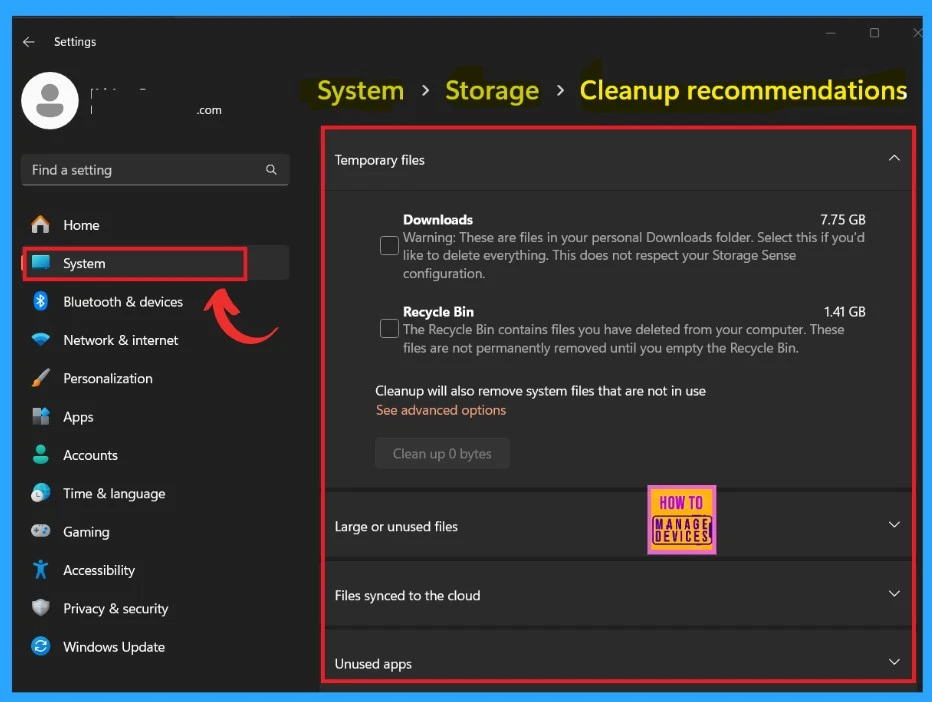This screenshot has width=932, height=702.
Task: Go to Accessibility settings
Action: [x=155, y=569]
